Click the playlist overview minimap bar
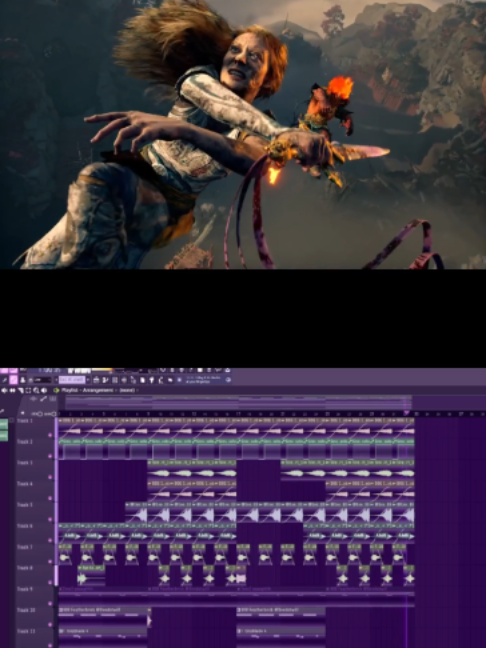 [x=238, y=403]
